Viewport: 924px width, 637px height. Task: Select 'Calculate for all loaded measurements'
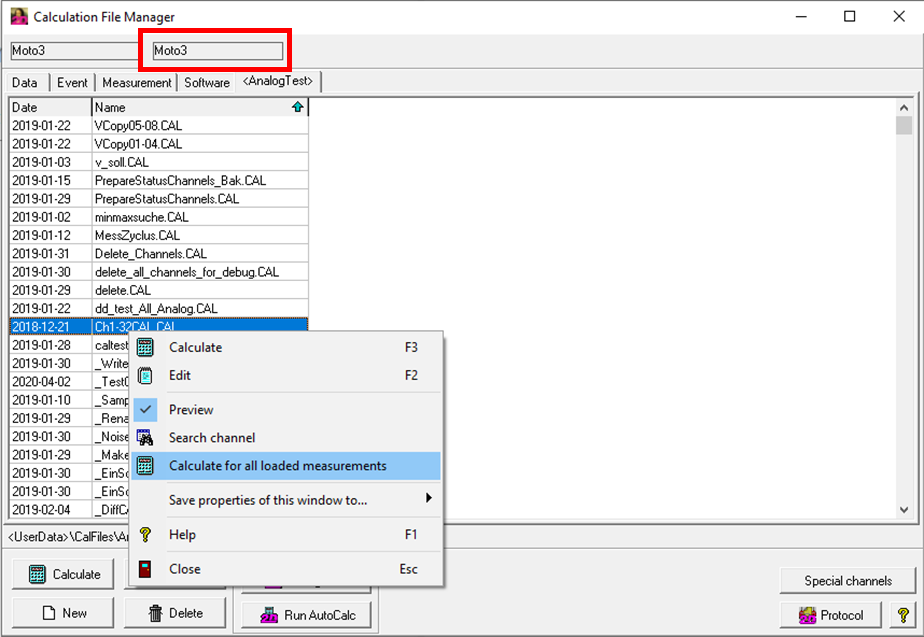[277, 465]
